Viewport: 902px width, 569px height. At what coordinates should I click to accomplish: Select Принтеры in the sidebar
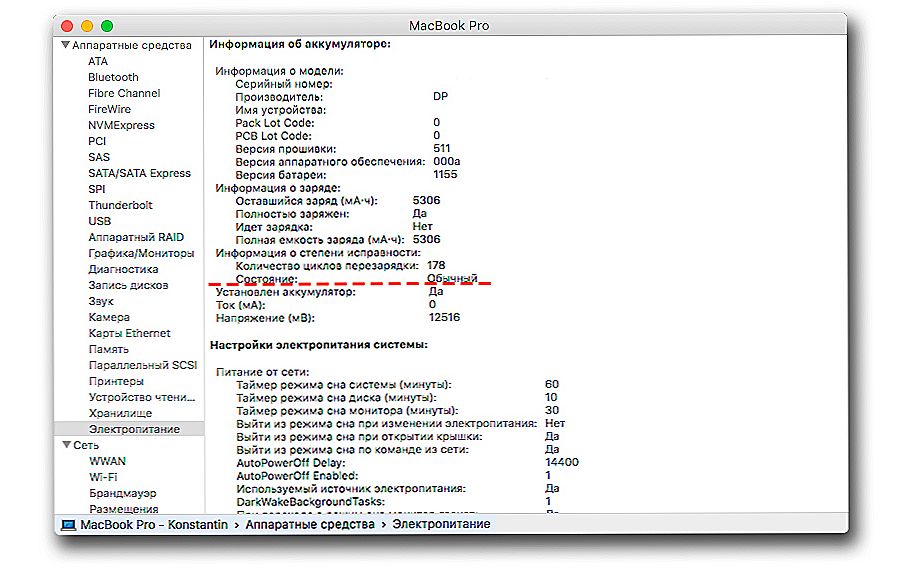(116, 381)
